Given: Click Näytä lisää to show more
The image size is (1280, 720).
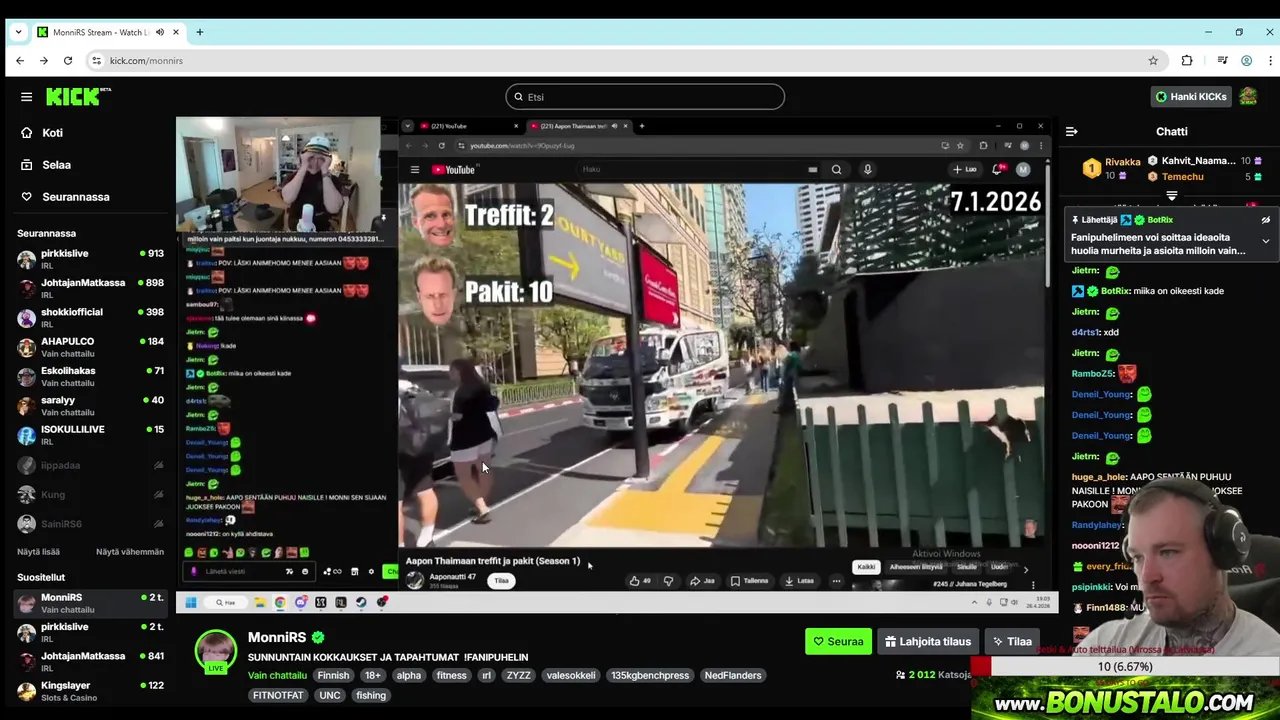Looking at the screenshot, I should click(x=38, y=552).
